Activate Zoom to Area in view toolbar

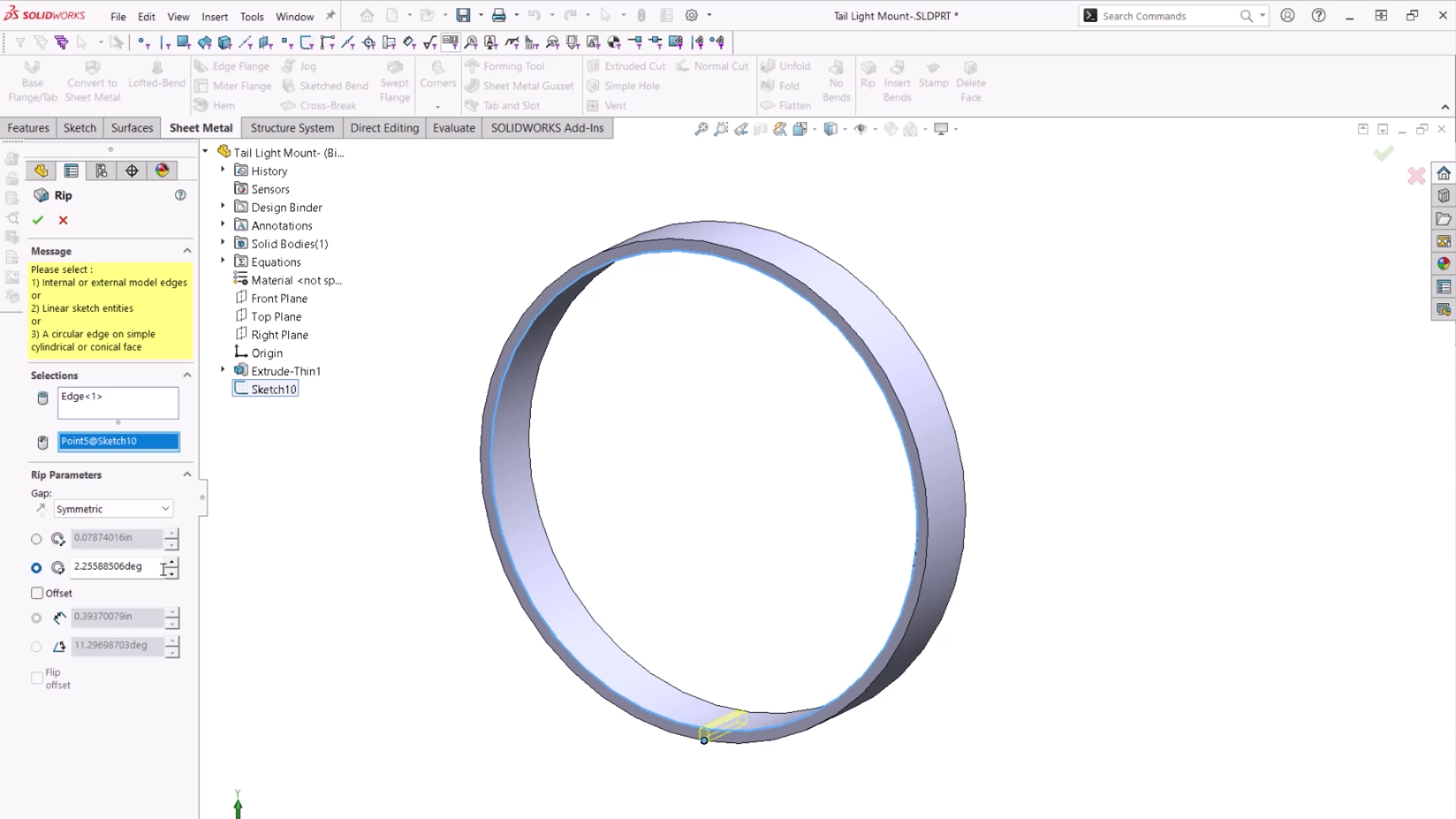tap(720, 129)
